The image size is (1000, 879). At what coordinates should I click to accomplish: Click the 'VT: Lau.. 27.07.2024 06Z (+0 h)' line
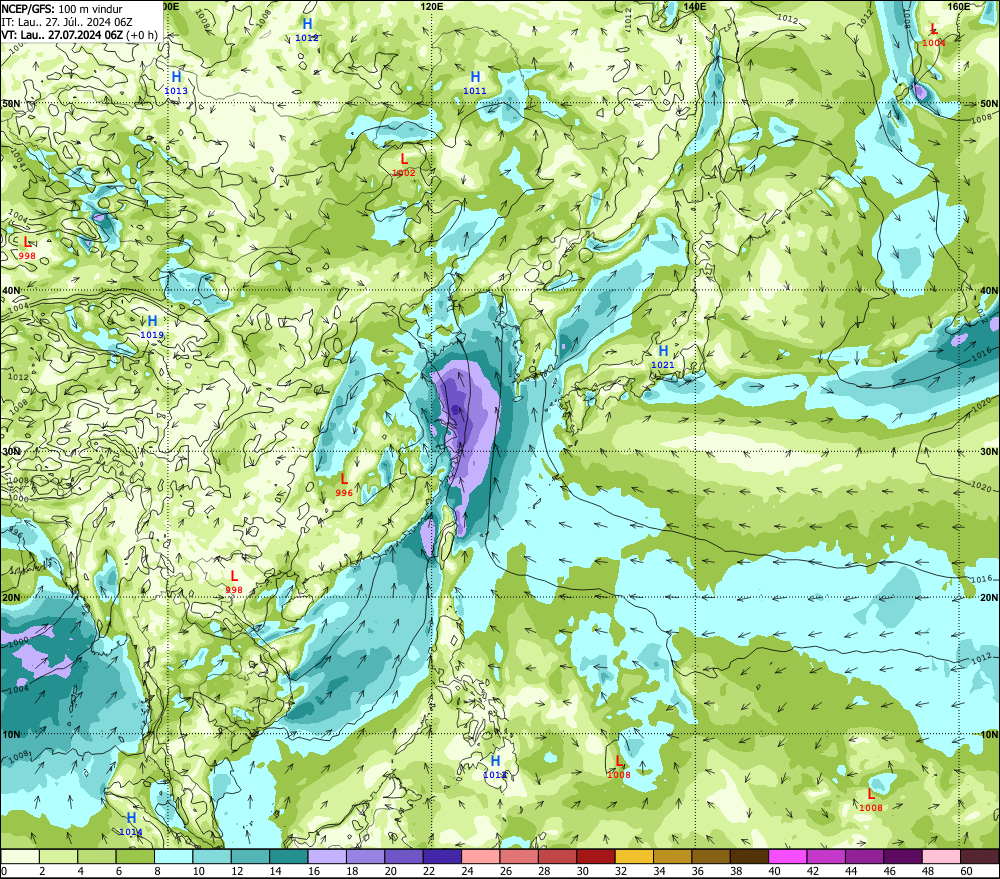click(80, 35)
